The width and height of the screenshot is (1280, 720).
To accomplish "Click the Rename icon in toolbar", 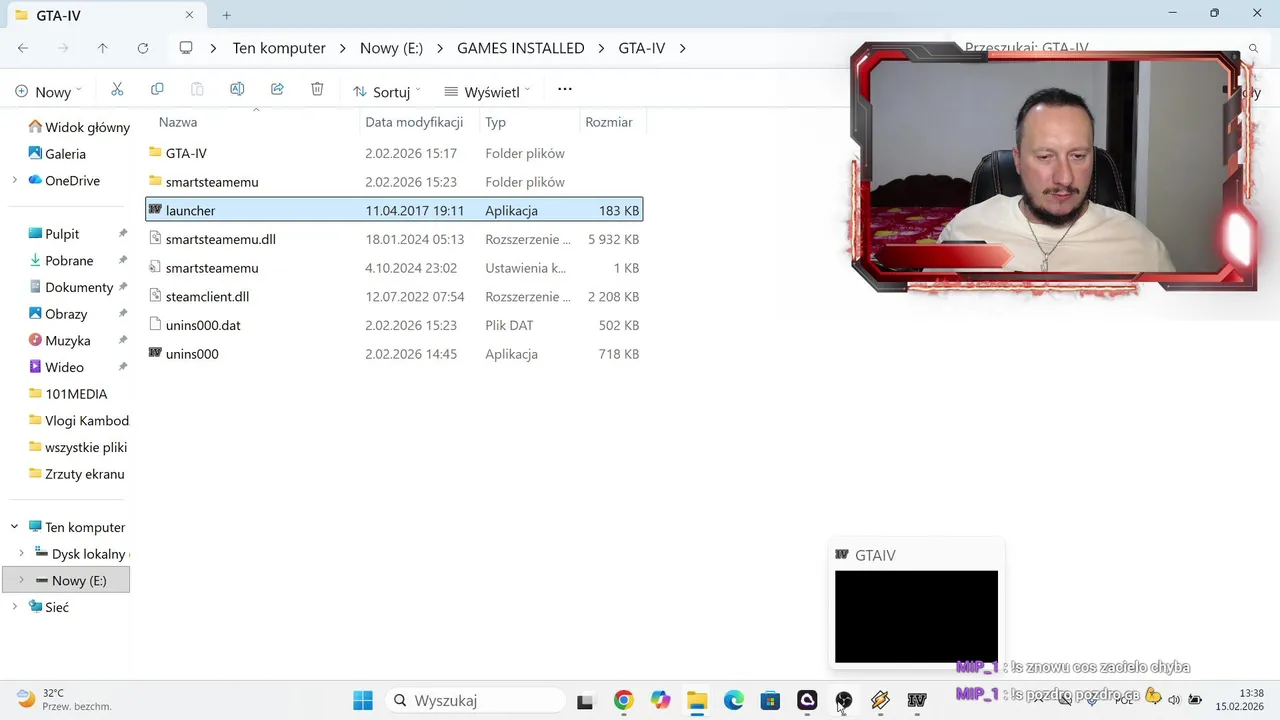I will [x=237, y=90].
